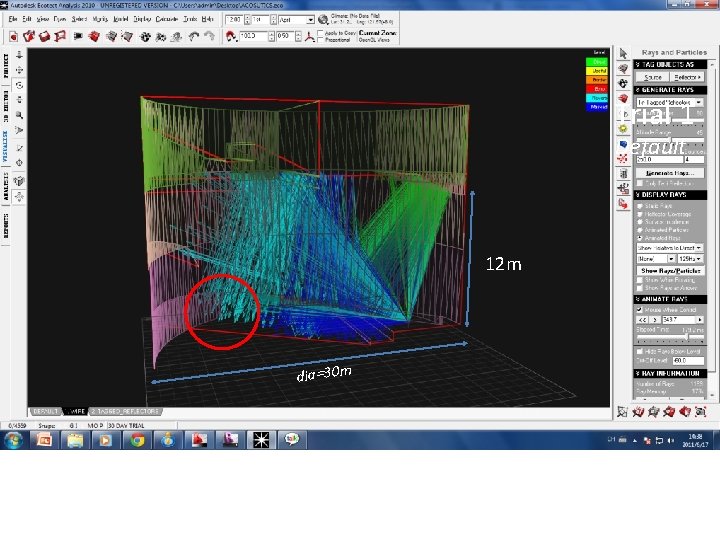Click the Redo arrow toolbar icon

[209, 36]
